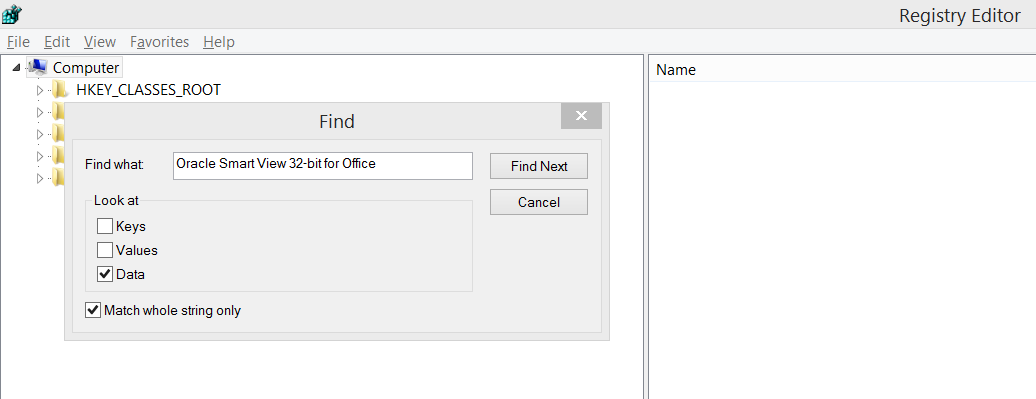
Task: Select the HKEY_CLASSES_ROOT tree item
Action: pyautogui.click(x=148, y=90)
